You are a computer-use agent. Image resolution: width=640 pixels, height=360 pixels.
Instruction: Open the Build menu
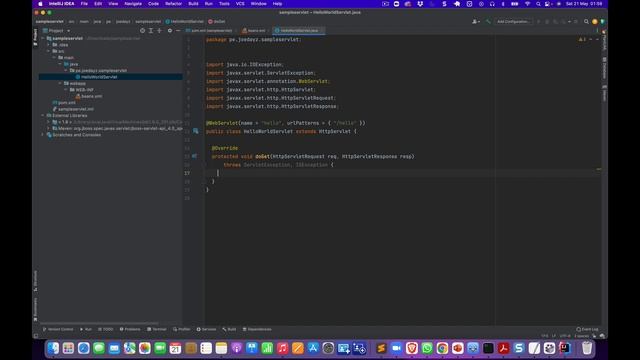coord(193,4)
